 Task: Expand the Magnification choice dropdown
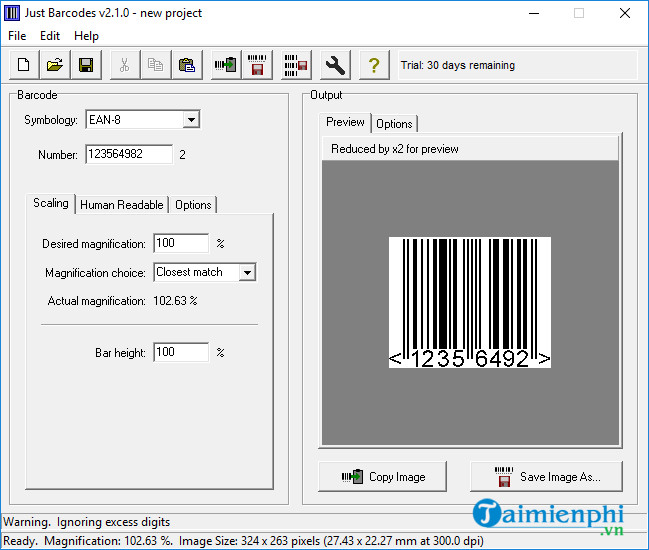248,273
